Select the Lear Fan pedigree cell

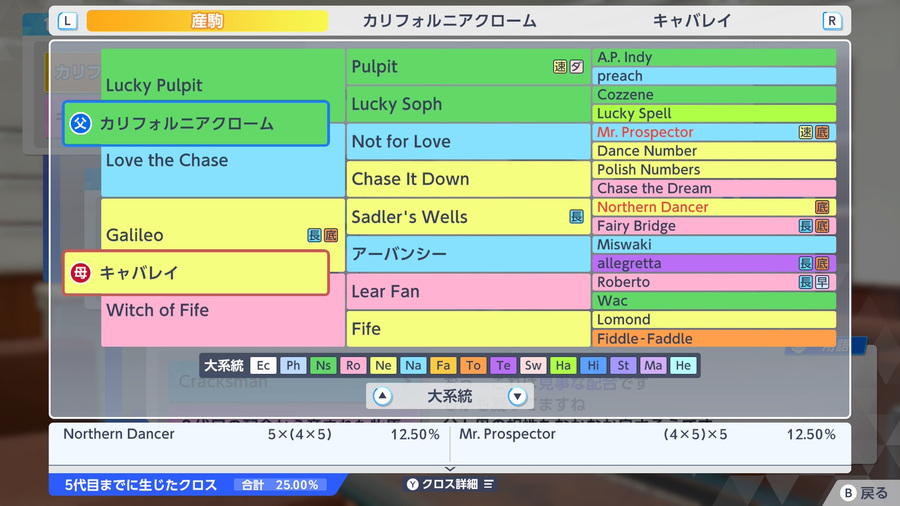pos(468,291)
